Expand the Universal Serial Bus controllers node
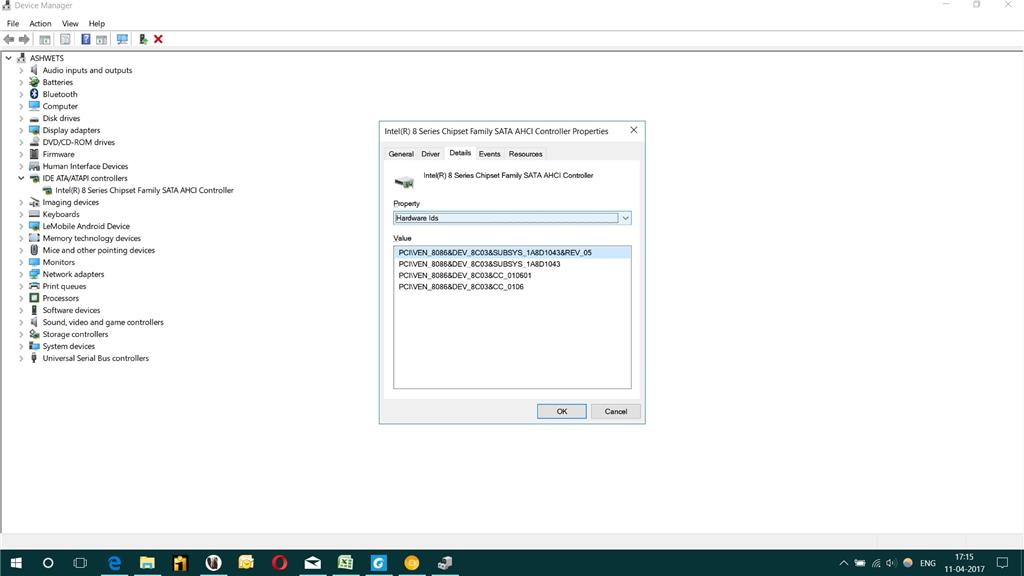 click(x=21, y=358)
